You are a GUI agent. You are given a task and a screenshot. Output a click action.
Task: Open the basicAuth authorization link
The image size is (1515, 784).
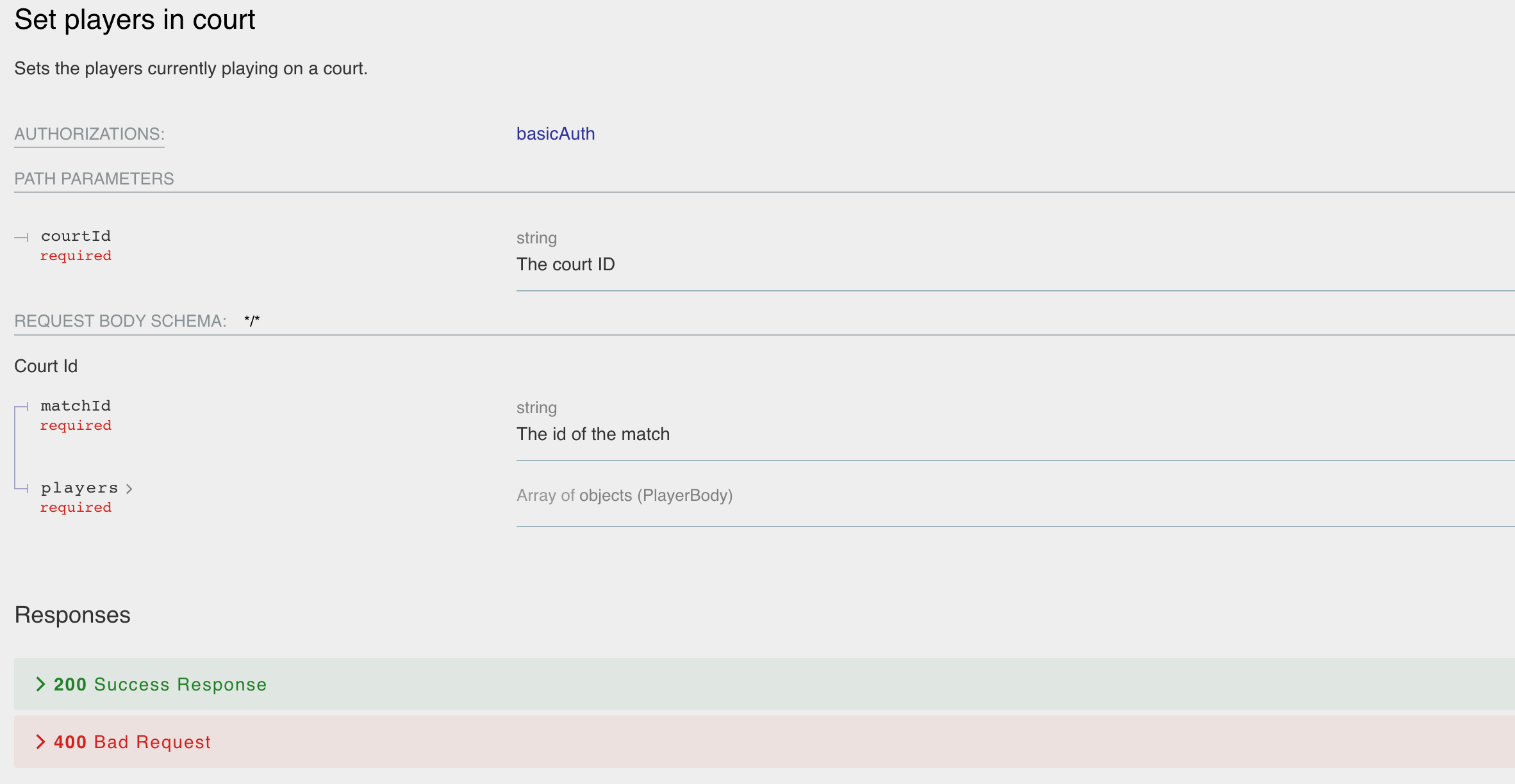tap(556, 133)
